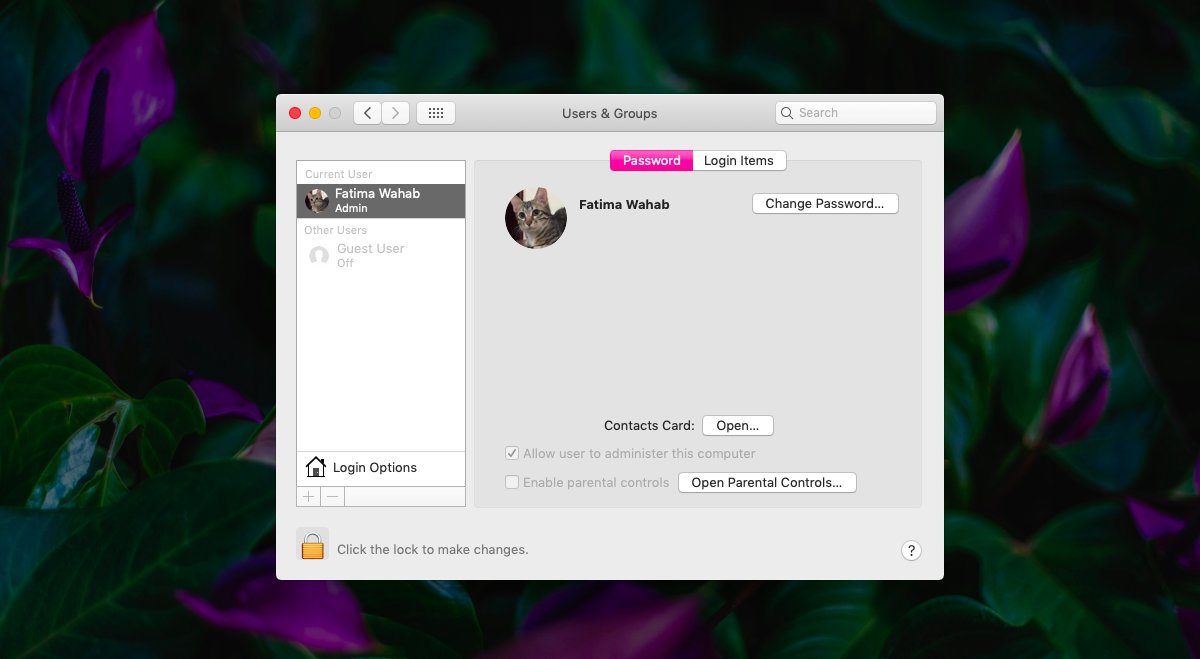Screen dimensions: 1200x659
Task: Click the lock icon to make changes
Action: tap(313, 545)
